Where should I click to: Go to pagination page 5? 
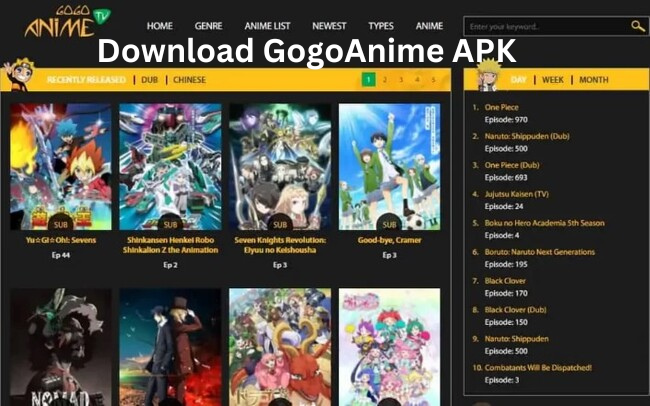pos(433,80)
